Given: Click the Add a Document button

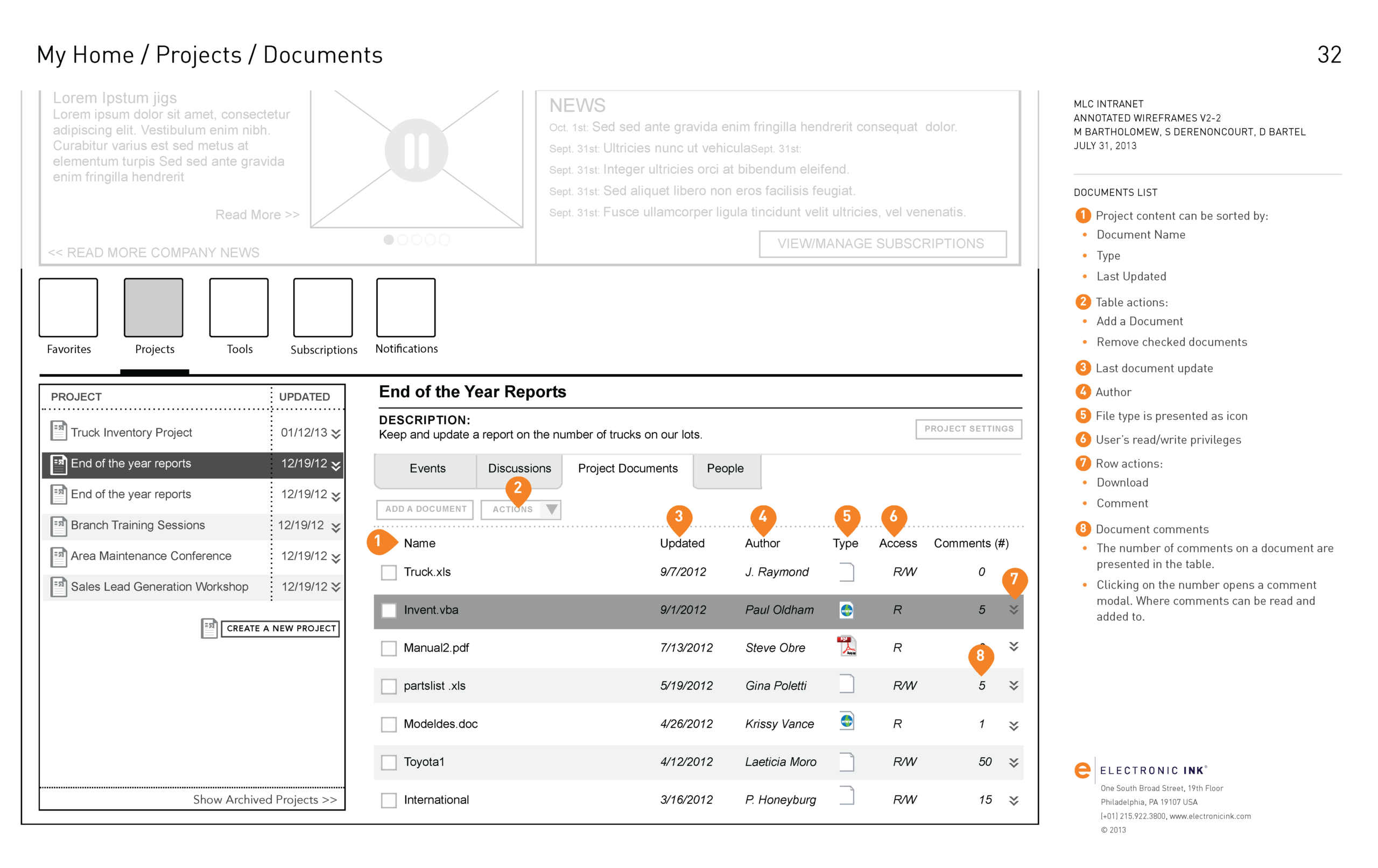Looking at the screenshot, I should tap(425, 509).
